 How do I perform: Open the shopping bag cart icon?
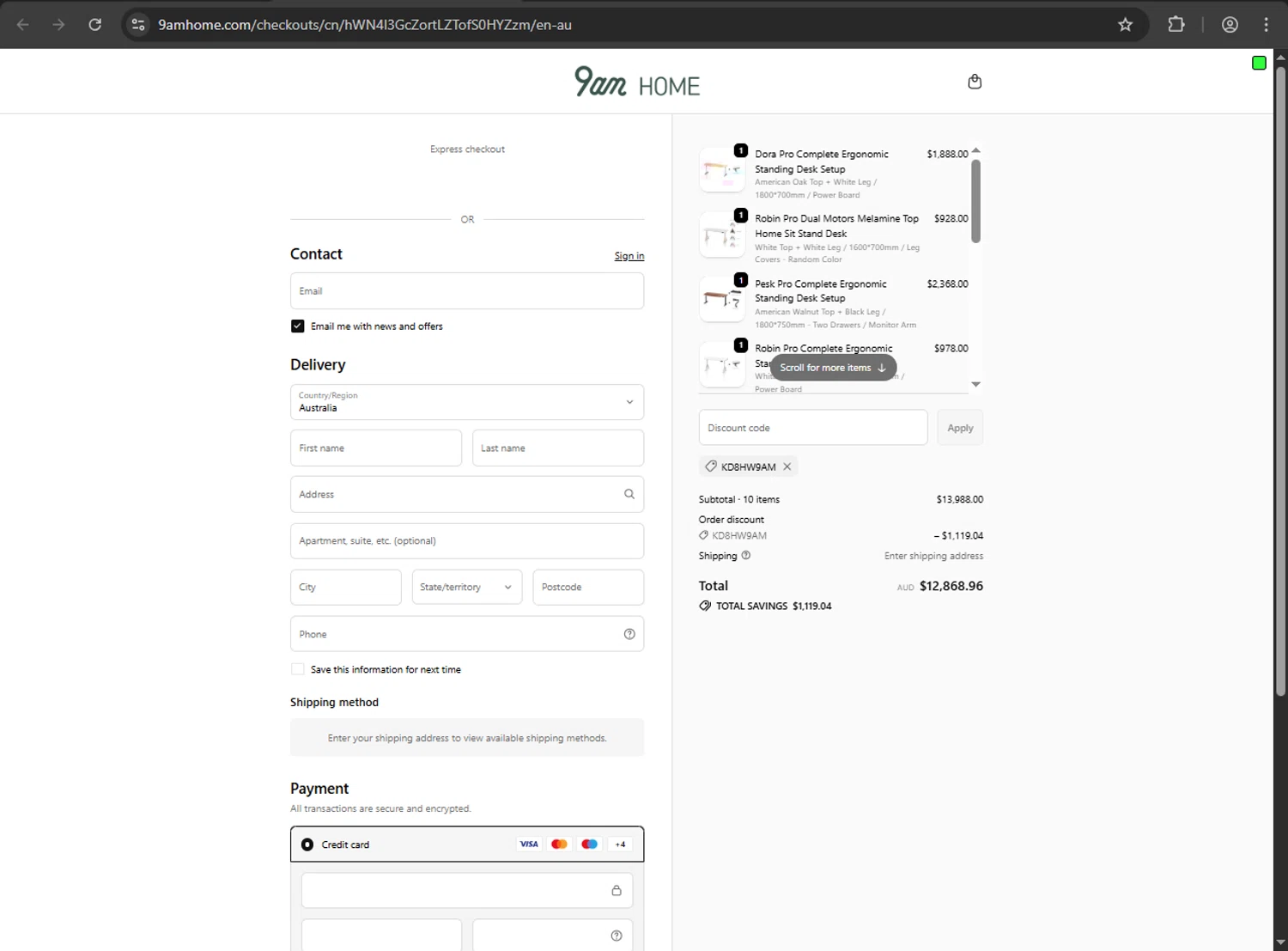[975, 82]
